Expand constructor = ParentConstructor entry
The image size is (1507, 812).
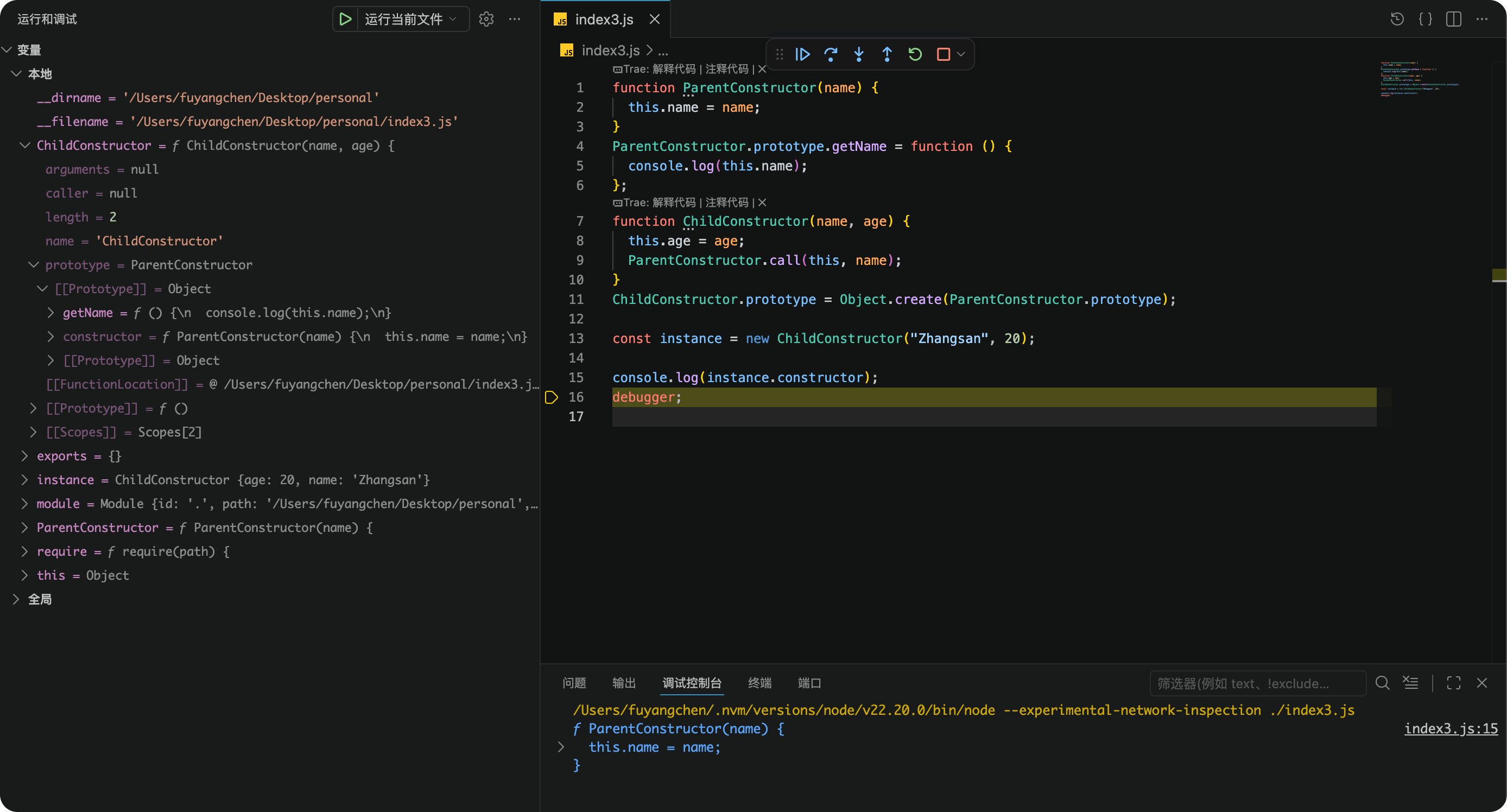pos(50,337)
